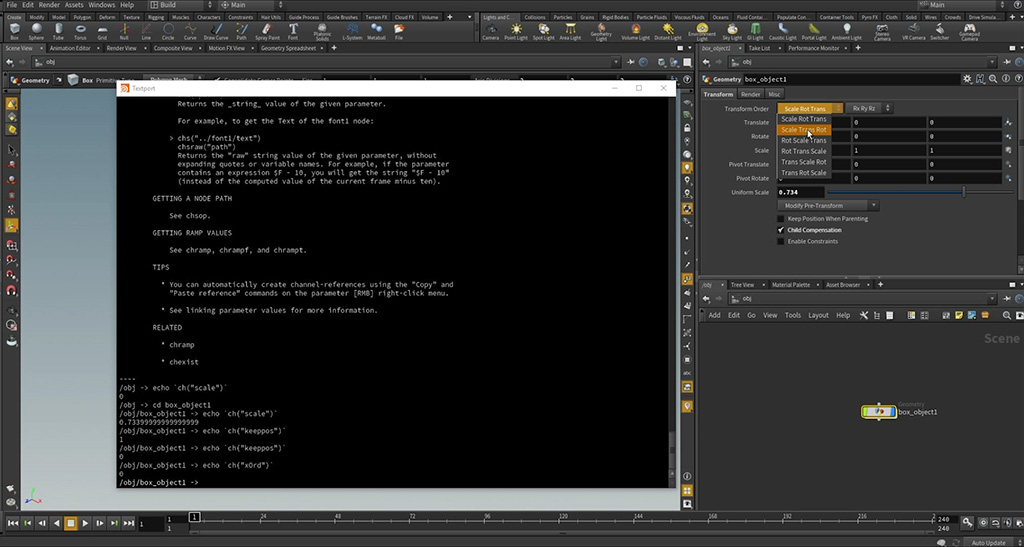Screen dimensions: 1024x547
Task: Click the box_object1 node in network
Action: point(880,412)
